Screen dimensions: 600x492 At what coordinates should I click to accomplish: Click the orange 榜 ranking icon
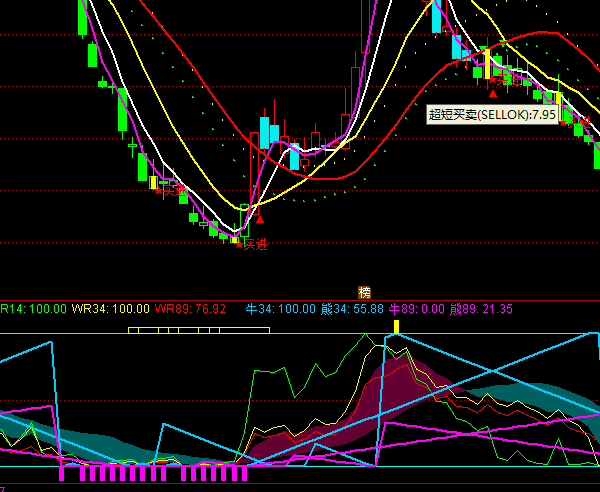point(365,292)
